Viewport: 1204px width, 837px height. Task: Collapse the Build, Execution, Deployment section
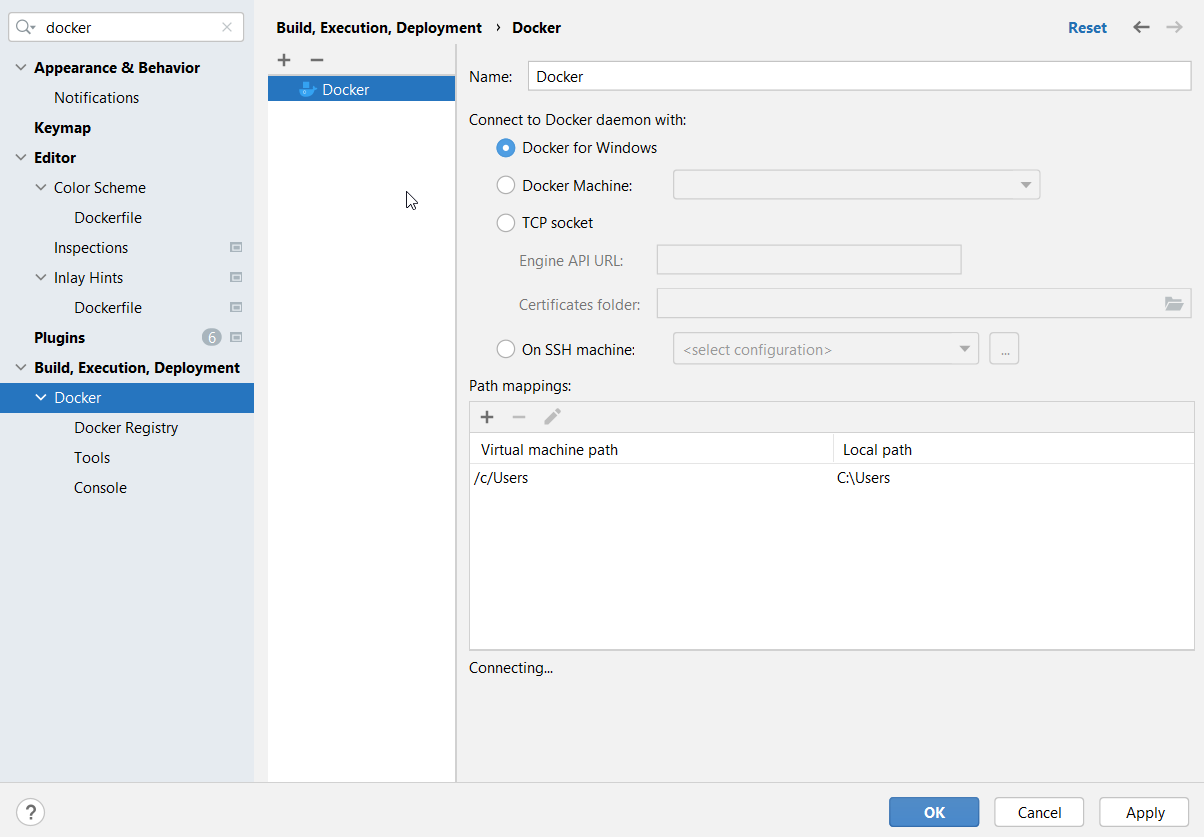tap(18, 367)
